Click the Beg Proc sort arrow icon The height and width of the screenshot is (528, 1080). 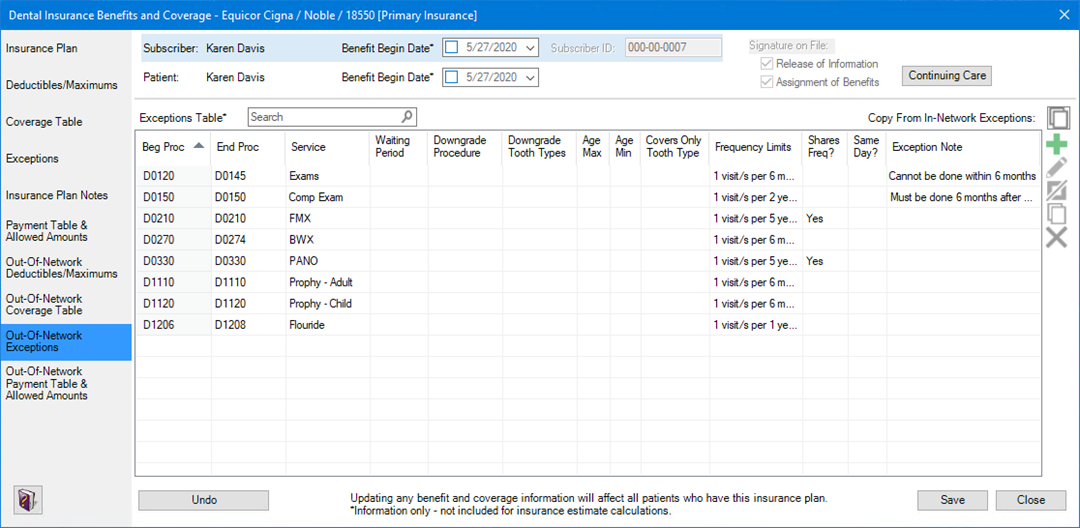198,146
